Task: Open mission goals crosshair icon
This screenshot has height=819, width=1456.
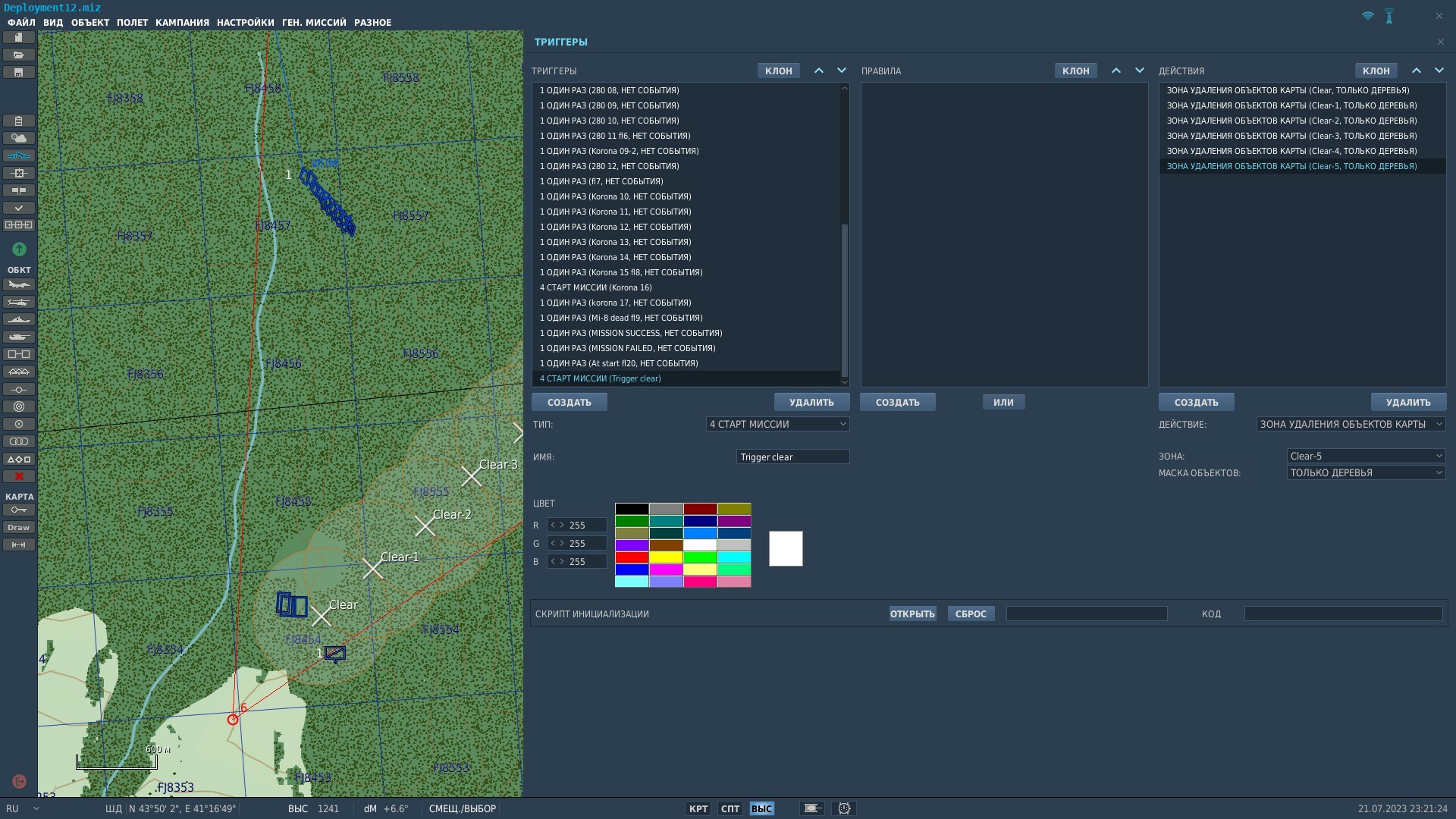Action: coord(19,173)
